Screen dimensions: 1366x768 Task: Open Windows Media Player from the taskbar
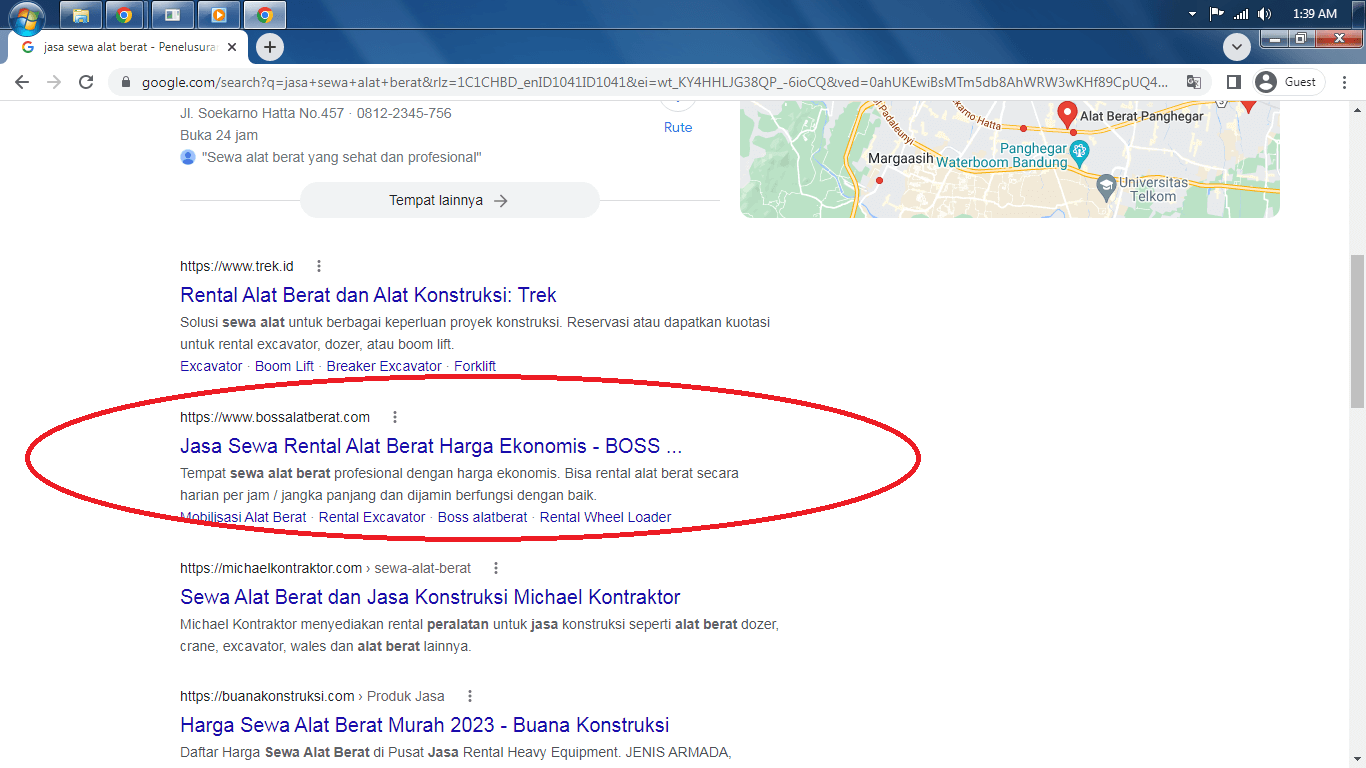pyautogui.click(x=218, y=15)
